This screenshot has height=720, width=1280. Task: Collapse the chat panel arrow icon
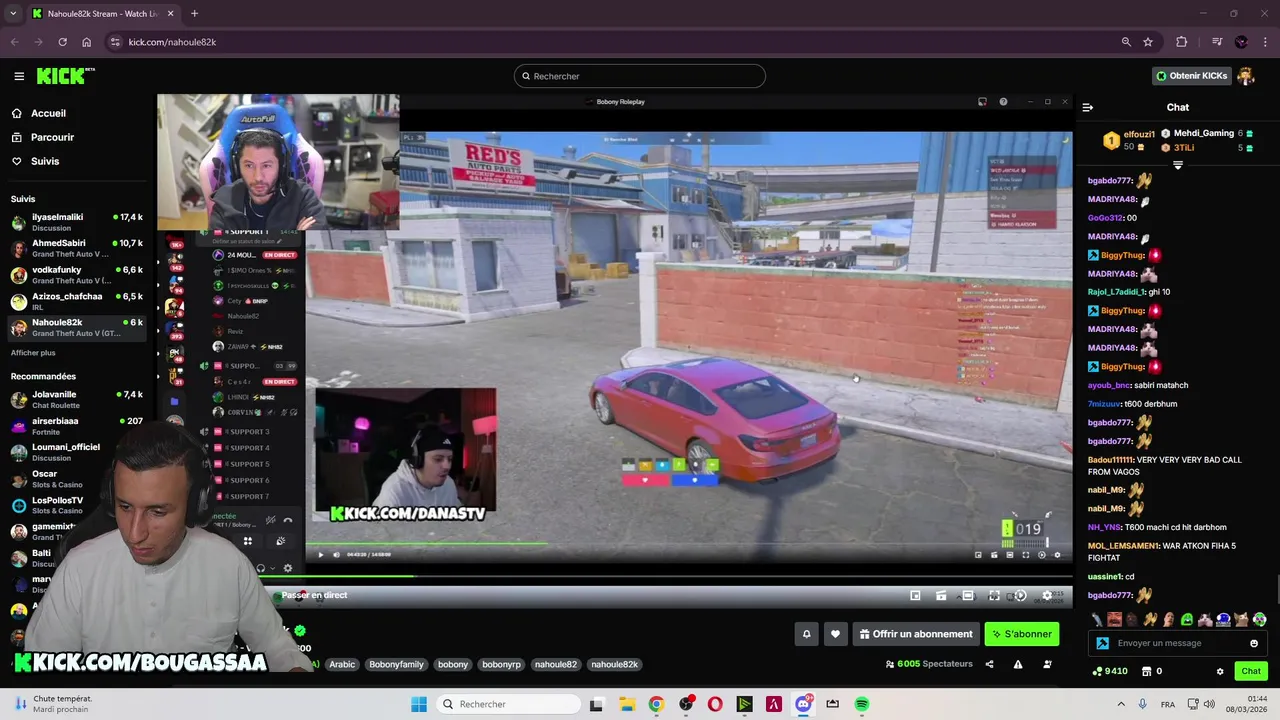[x=1088, y=107]
